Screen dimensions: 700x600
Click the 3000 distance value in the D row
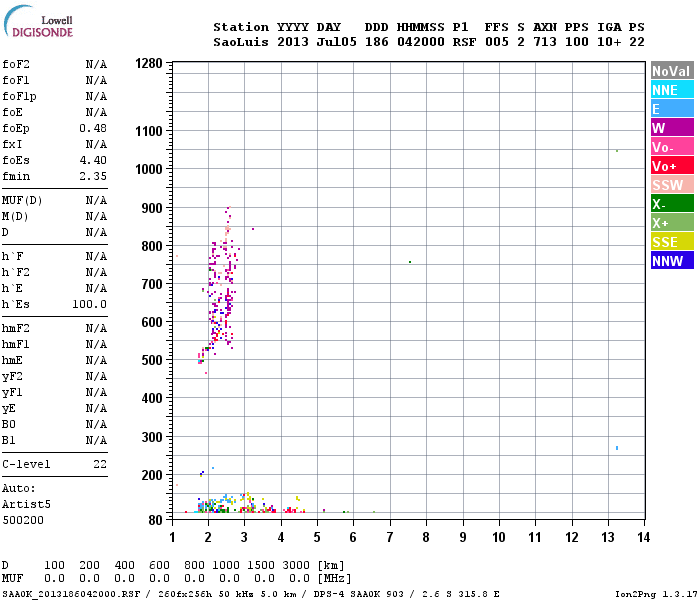[296, 565]
